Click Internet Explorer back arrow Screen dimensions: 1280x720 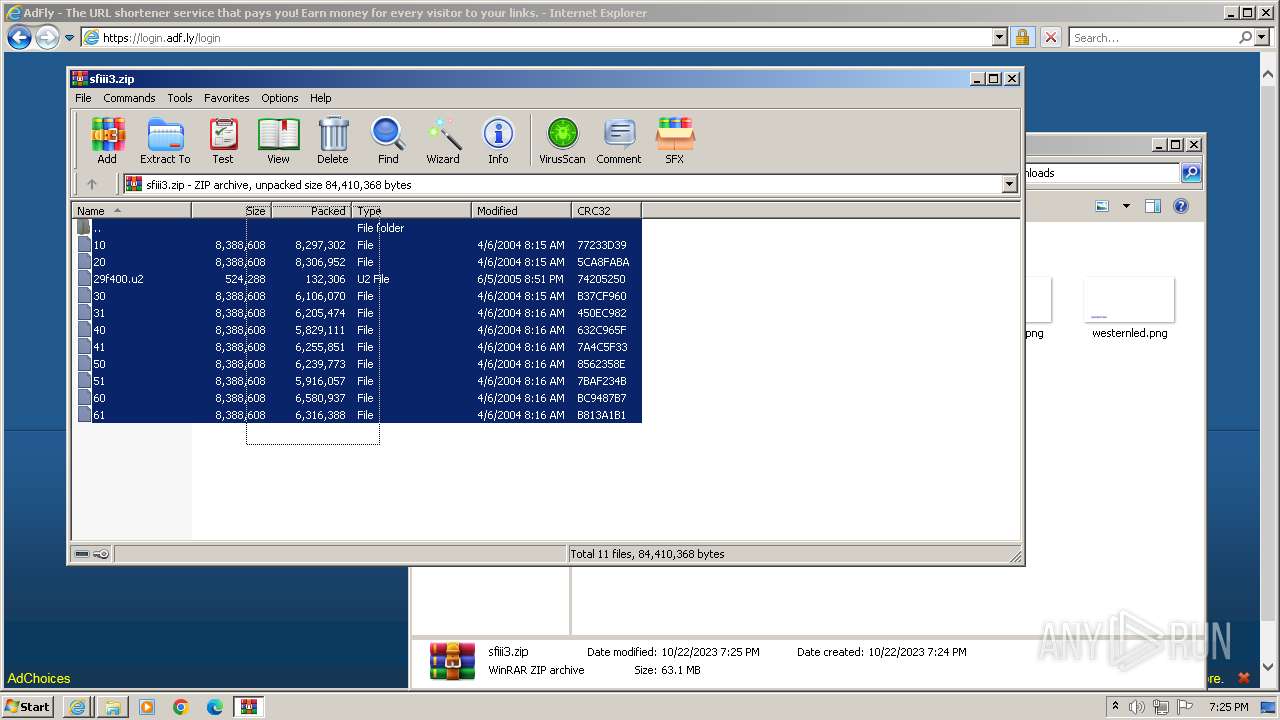19,38
